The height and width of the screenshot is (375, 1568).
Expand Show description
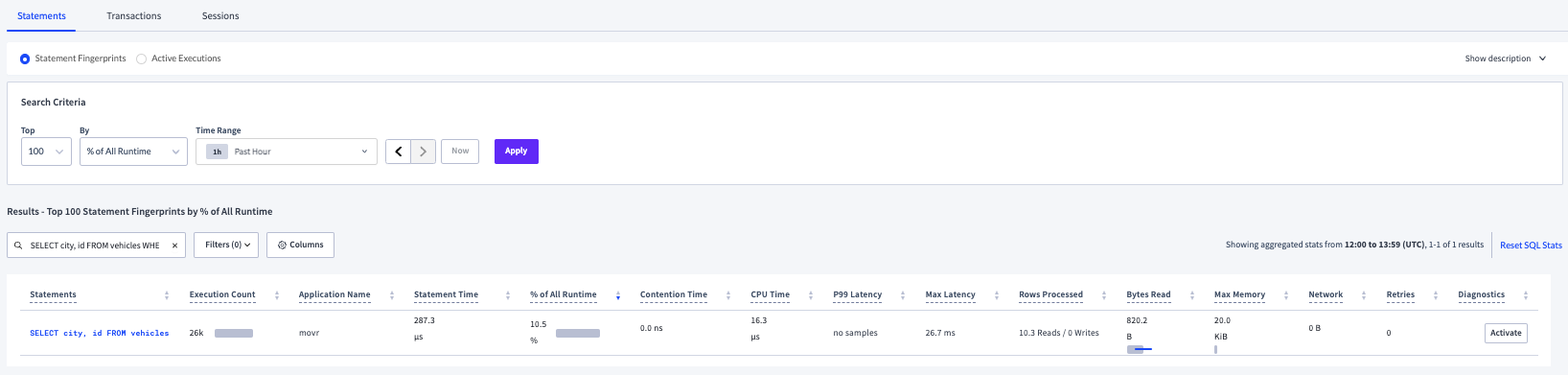point(1505,59)
